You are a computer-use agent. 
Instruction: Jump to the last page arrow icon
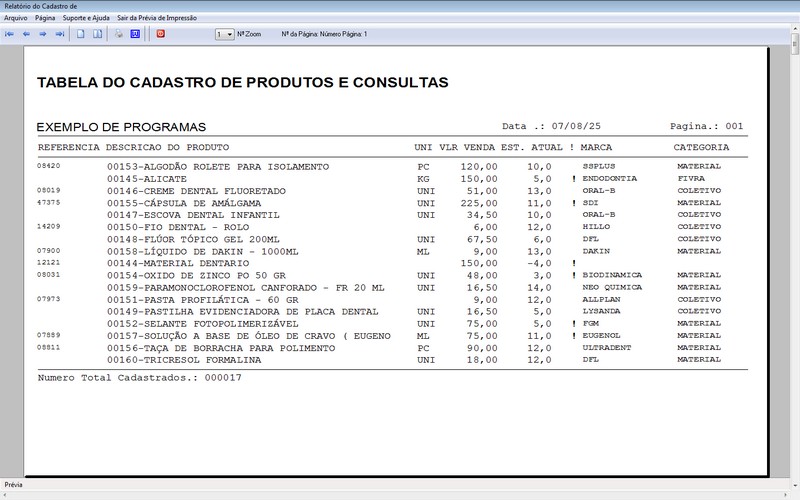60,34
